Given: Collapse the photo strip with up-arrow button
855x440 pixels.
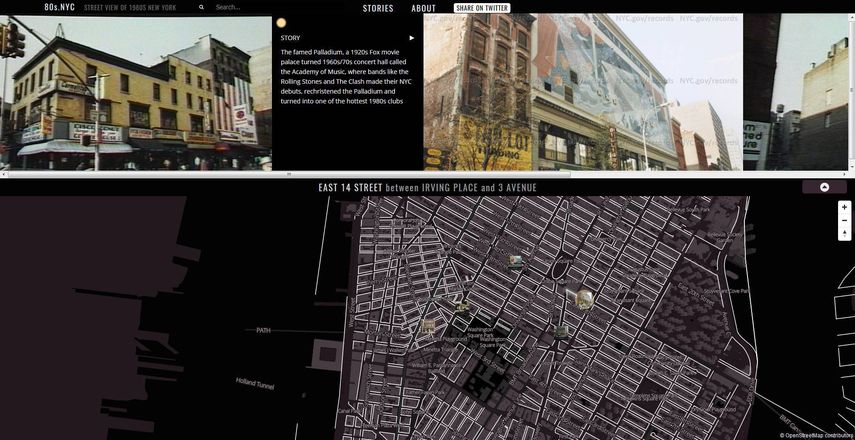Looking at the screenshot, I should [x=824, y=187].
